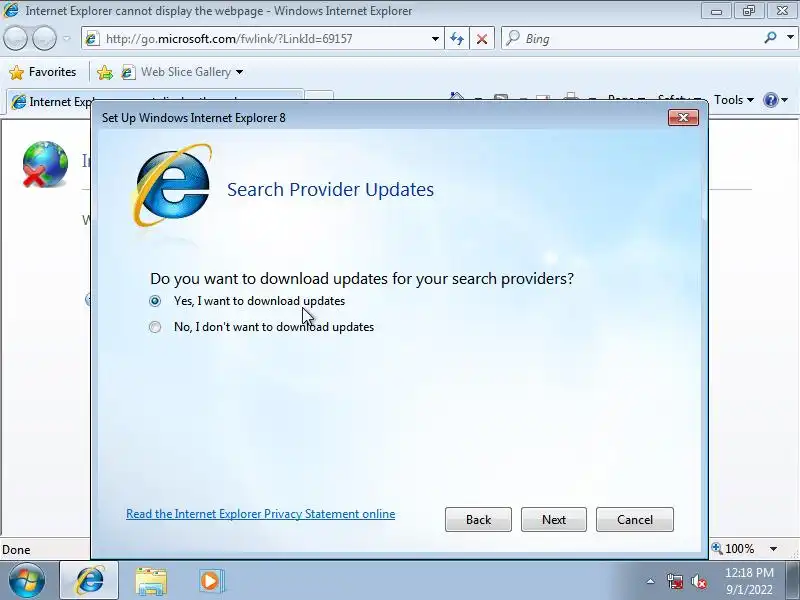The width and height of the screenshot is (800, 600).
Task: Close the Set Up Internet Explorer 8 dialog
Action: [x=683, y=118]
